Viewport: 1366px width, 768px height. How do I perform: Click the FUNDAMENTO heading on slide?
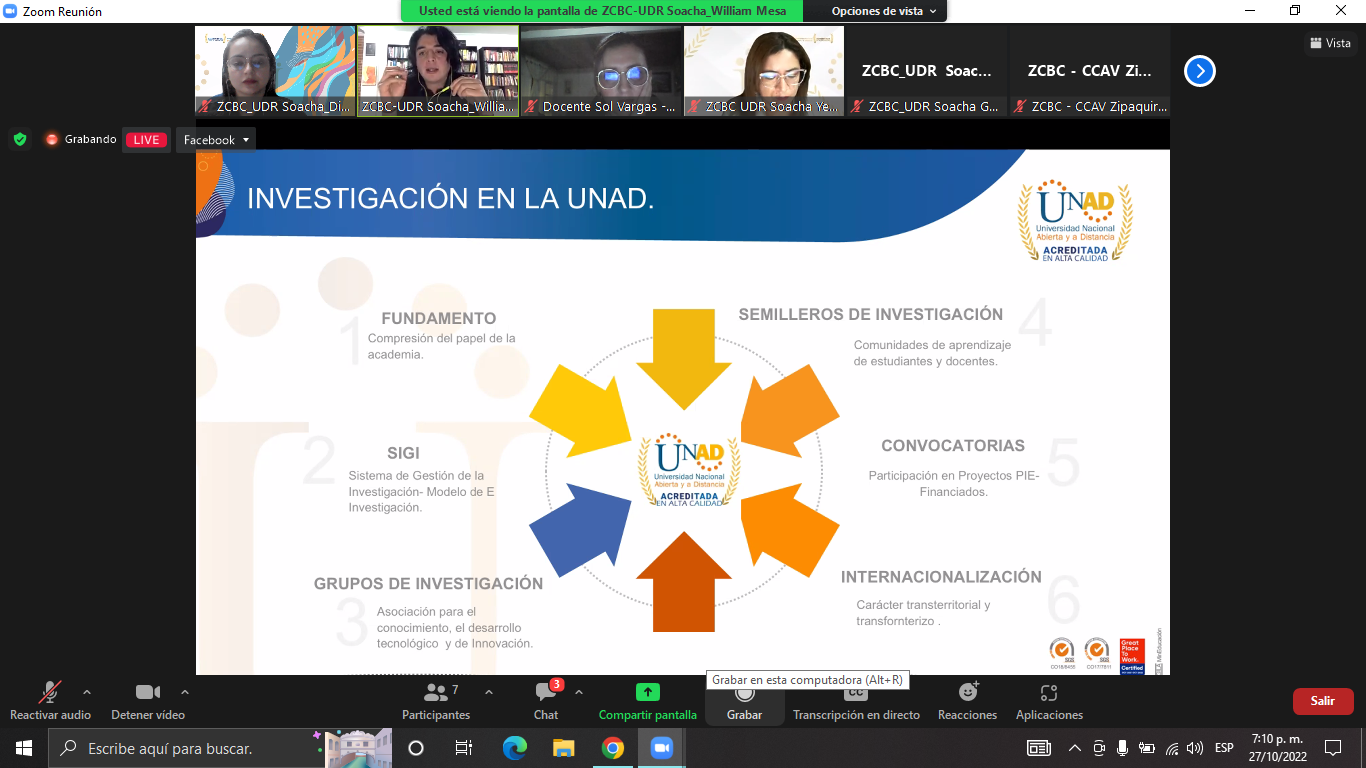coord(438,318)
